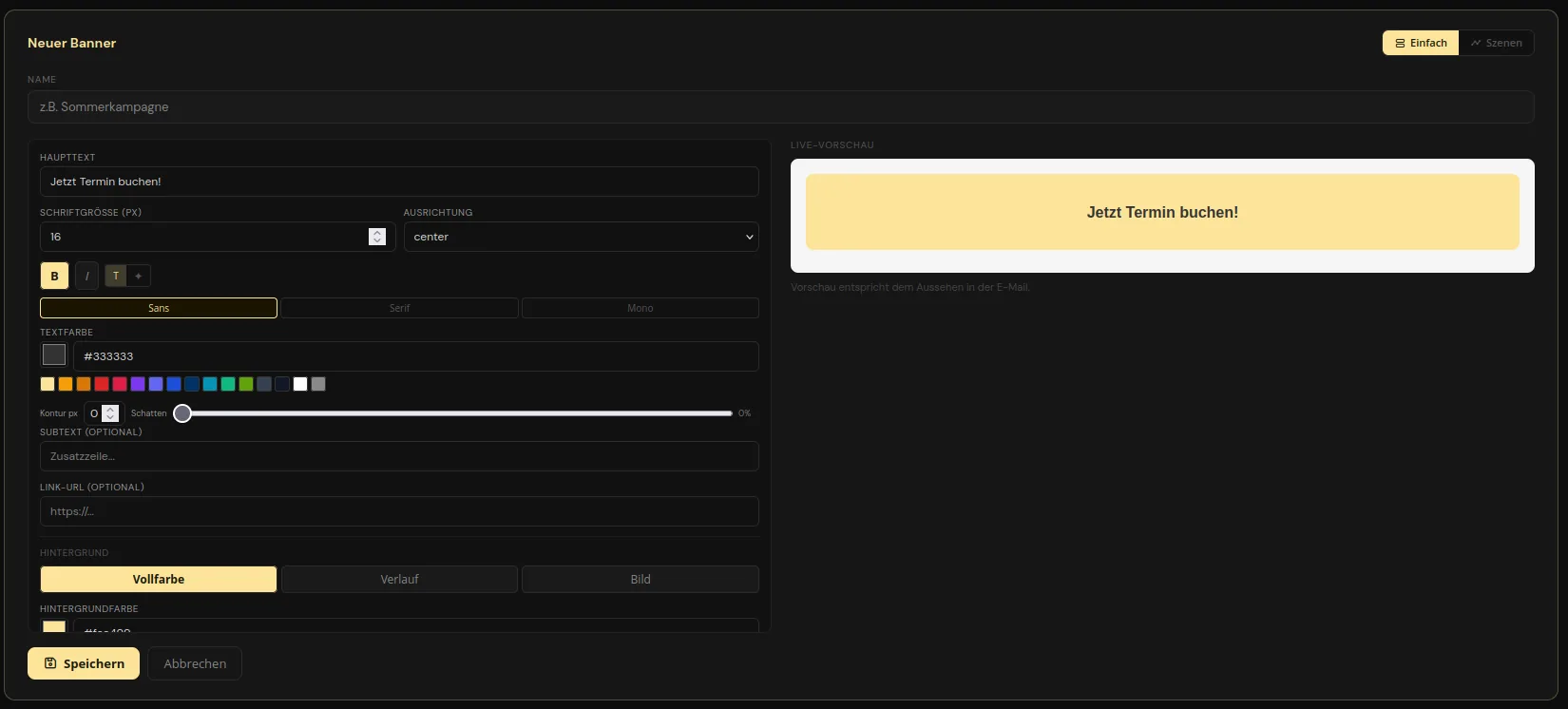Click the Schatten slider handle
Image resolution: width=1568 pixels, height=709 pixels.
[x=182, y=413]
